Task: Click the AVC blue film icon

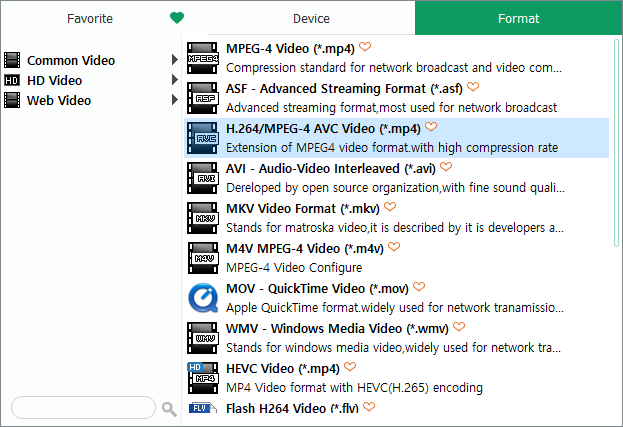Action: click(x=203, y=138)
